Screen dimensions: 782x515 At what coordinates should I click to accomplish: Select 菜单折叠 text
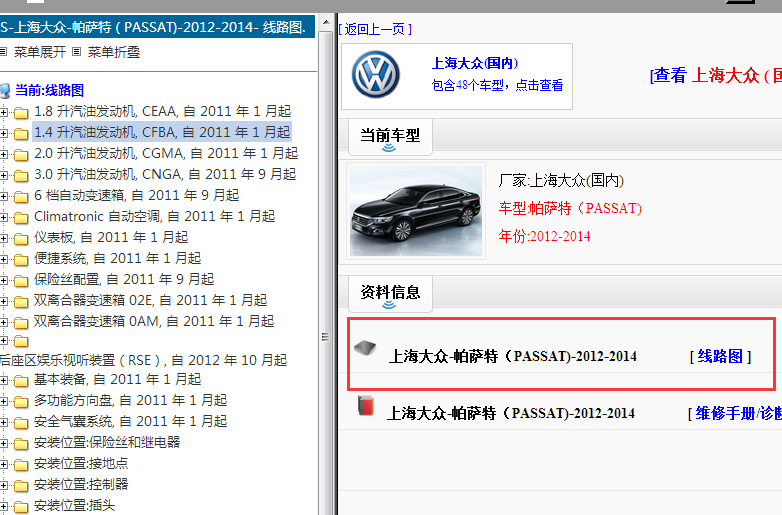click(x=114, y=52)
